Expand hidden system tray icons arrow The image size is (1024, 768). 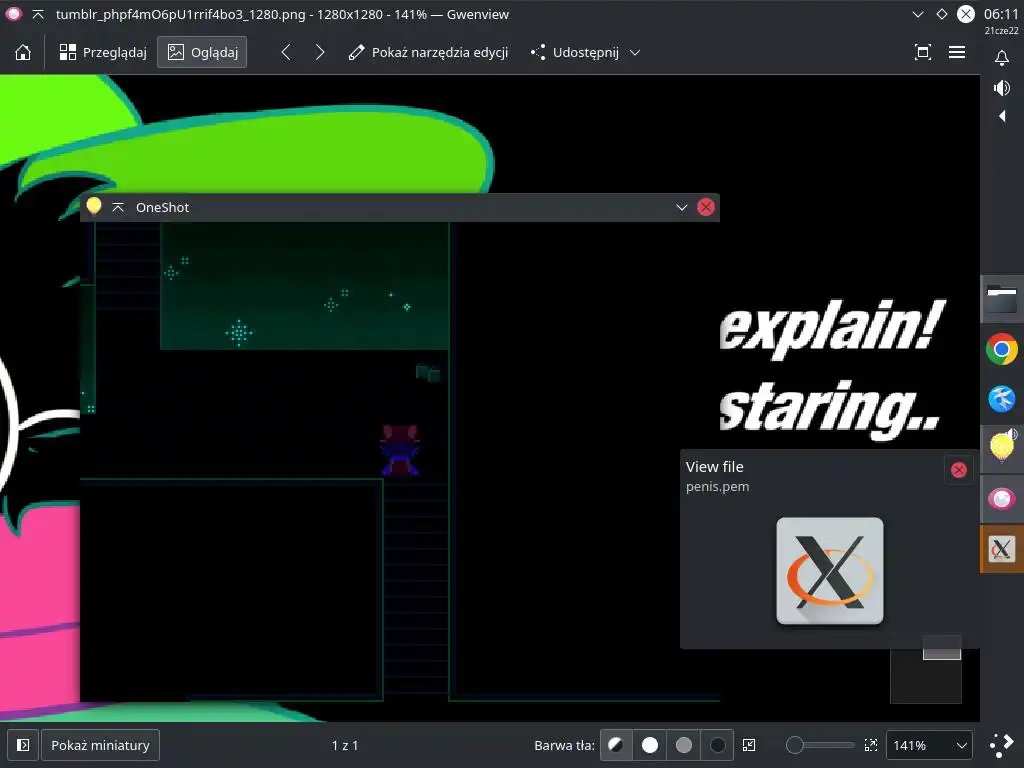coord(1002,116)
